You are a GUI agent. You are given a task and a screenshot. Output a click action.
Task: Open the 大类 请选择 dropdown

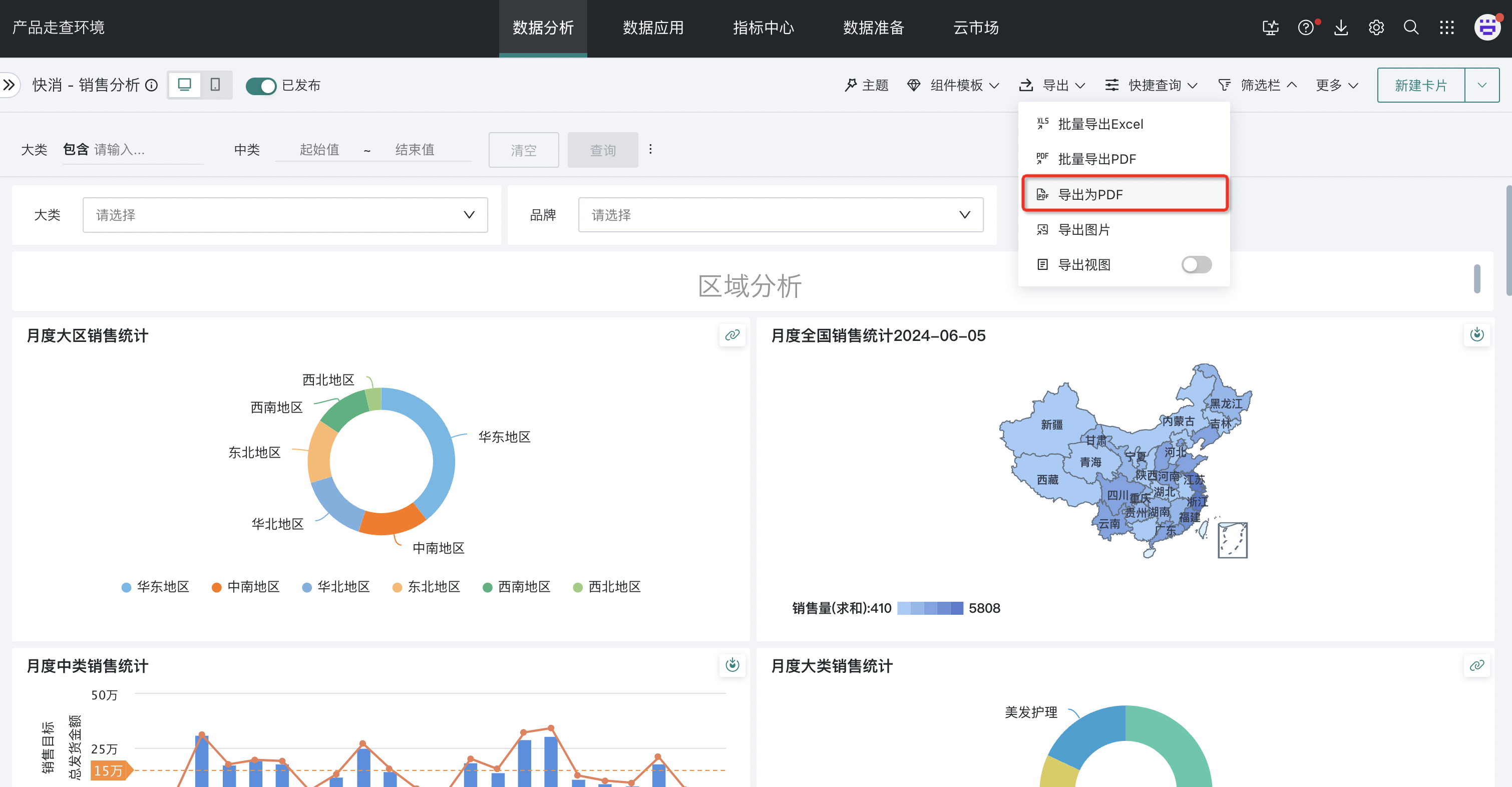[285, 215]
